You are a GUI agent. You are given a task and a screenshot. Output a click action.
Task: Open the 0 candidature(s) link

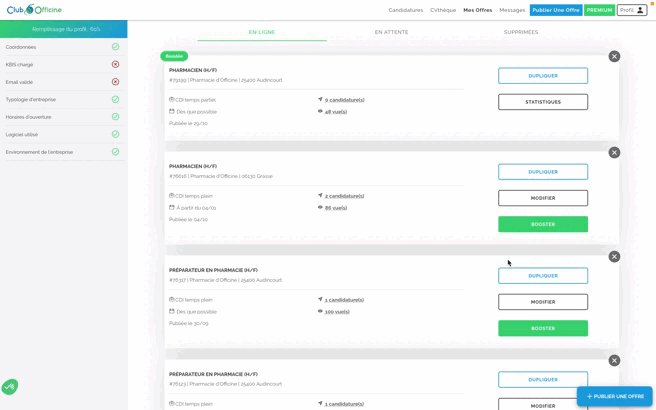344,100
